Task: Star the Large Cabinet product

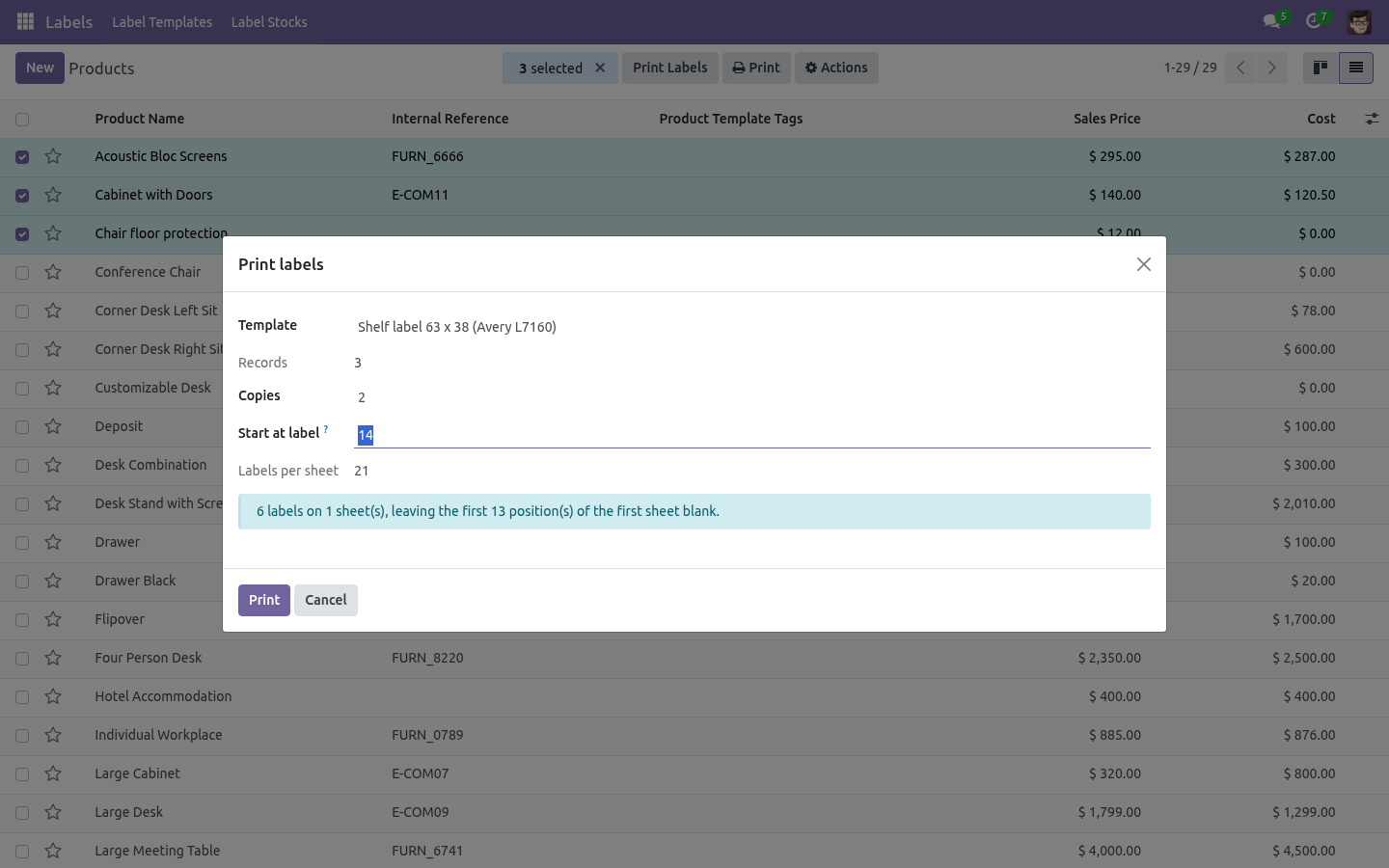Action: 53,773
